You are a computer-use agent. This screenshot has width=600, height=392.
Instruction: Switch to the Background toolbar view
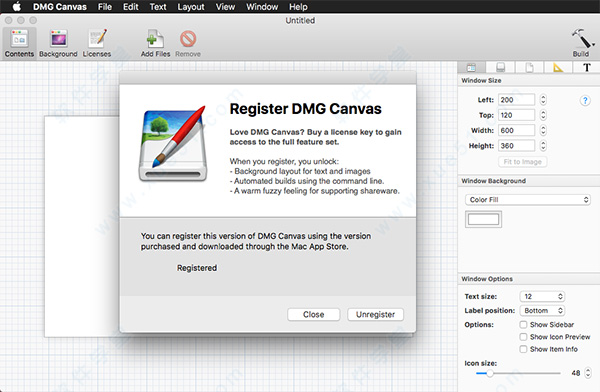(58, 43)
